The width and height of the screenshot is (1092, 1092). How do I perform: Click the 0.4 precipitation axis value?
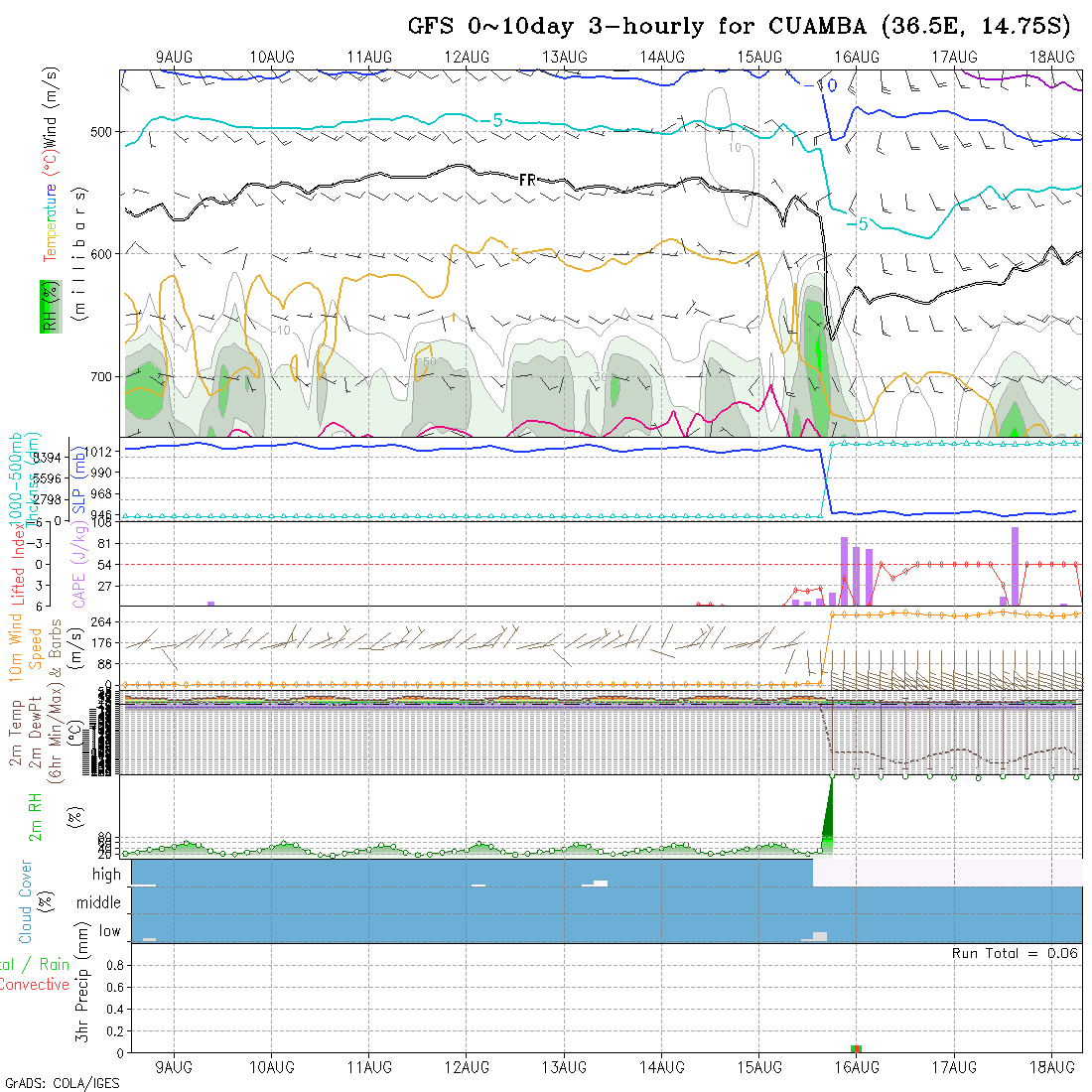pos(115,1010)
